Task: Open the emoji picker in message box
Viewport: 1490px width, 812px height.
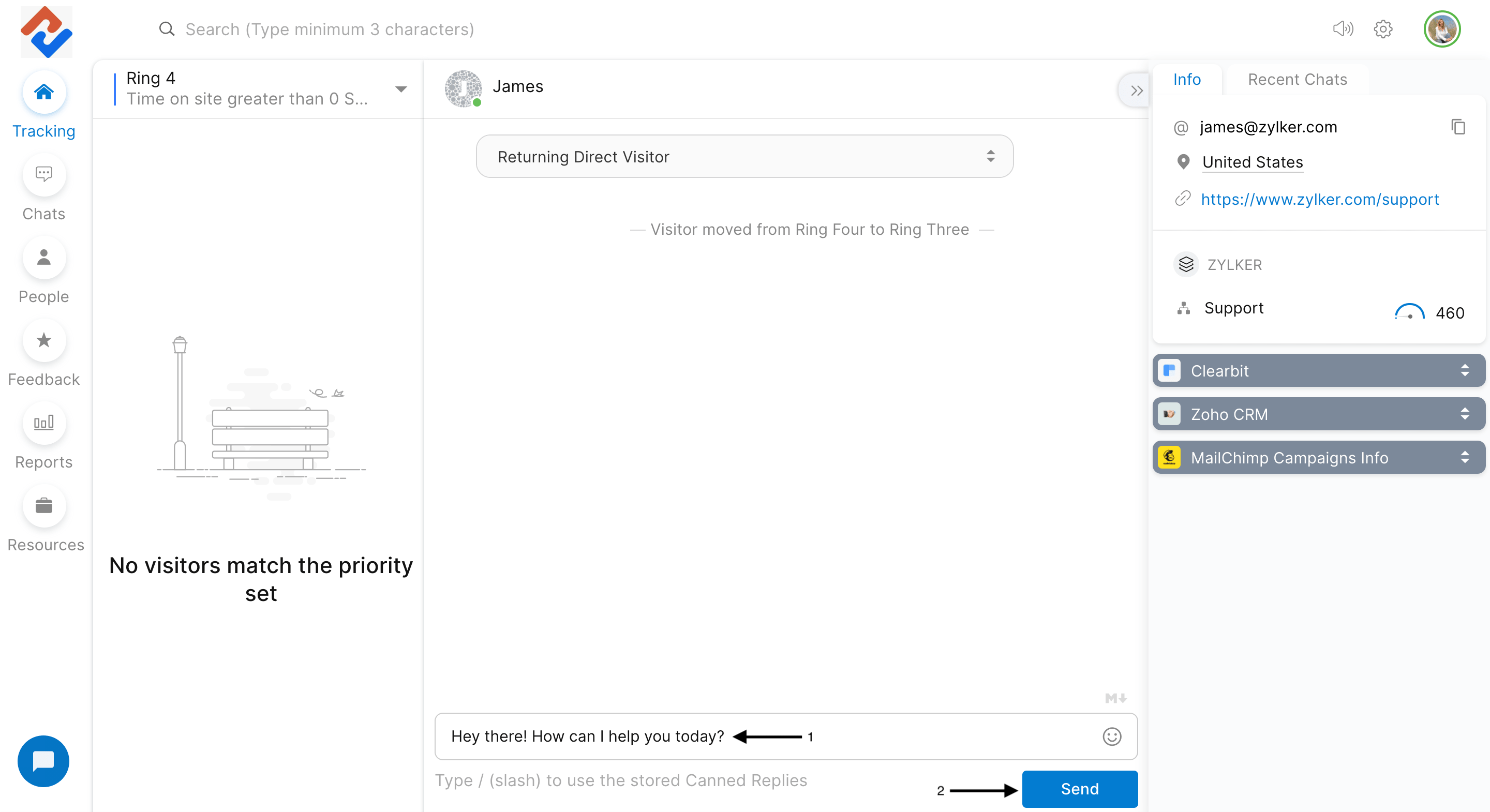Action: [x=1111, y=736]
